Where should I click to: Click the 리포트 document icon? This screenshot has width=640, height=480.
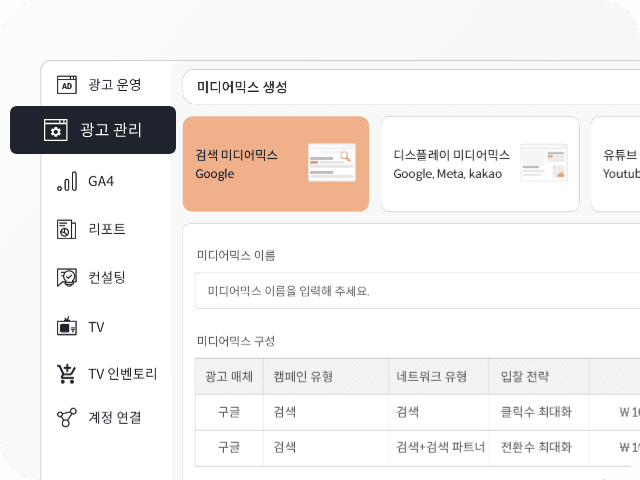67,229
